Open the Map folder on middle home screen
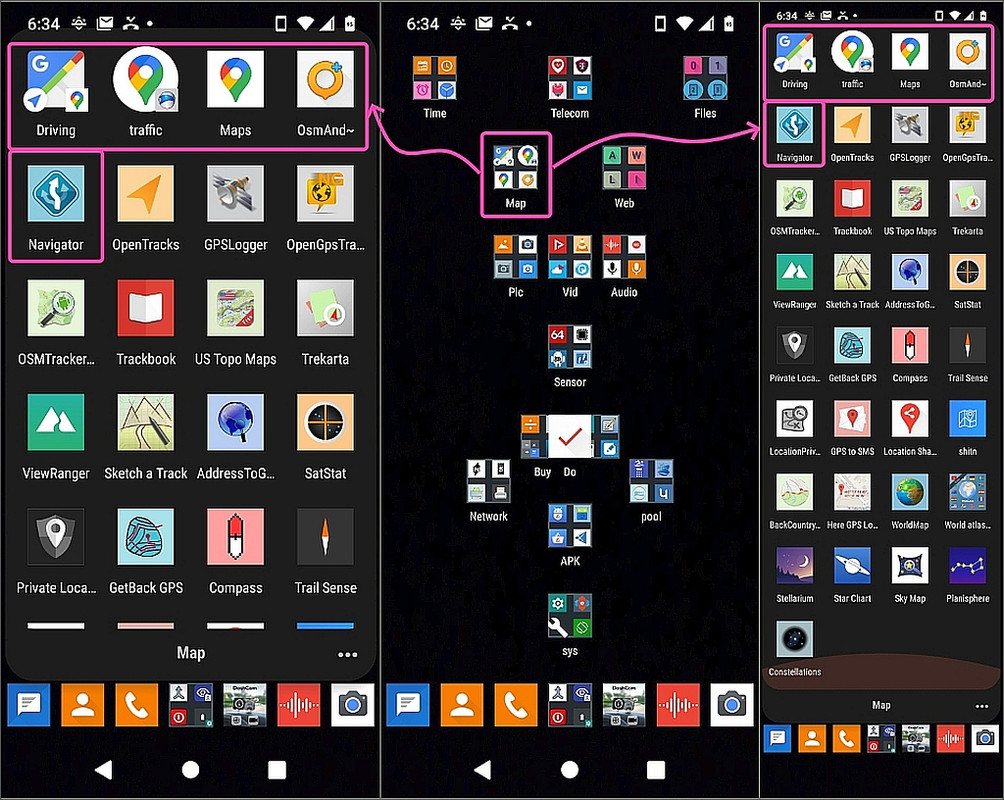 point(515,167)
